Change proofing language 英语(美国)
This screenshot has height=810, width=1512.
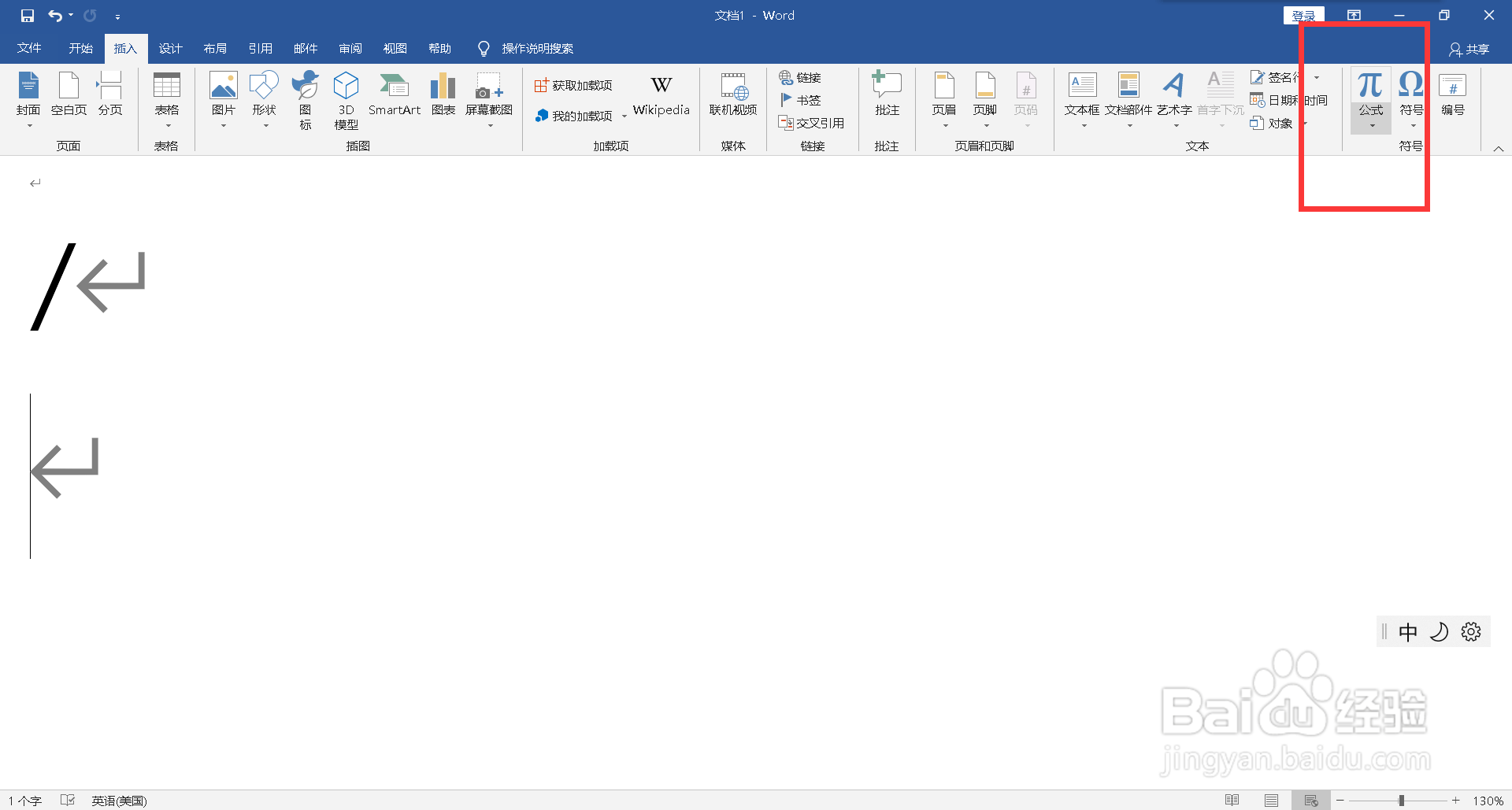pos(119,801)
